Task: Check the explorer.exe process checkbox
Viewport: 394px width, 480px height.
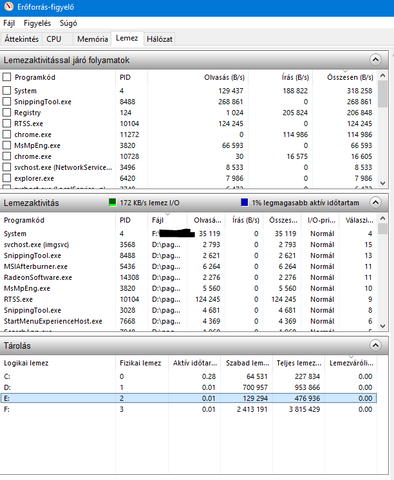Action: pyautogui.click(x=7, y=178)
